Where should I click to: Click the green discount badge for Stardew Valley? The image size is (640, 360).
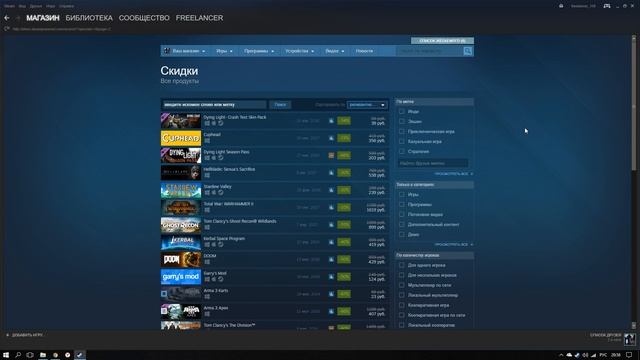[344, 190]
